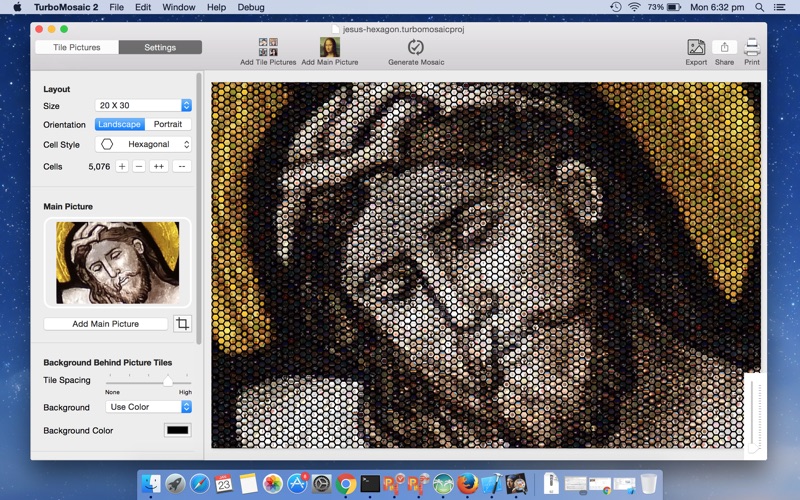Click the crop main picture icon
Viewport: 800px width, 500px height.
pos(182,323)
